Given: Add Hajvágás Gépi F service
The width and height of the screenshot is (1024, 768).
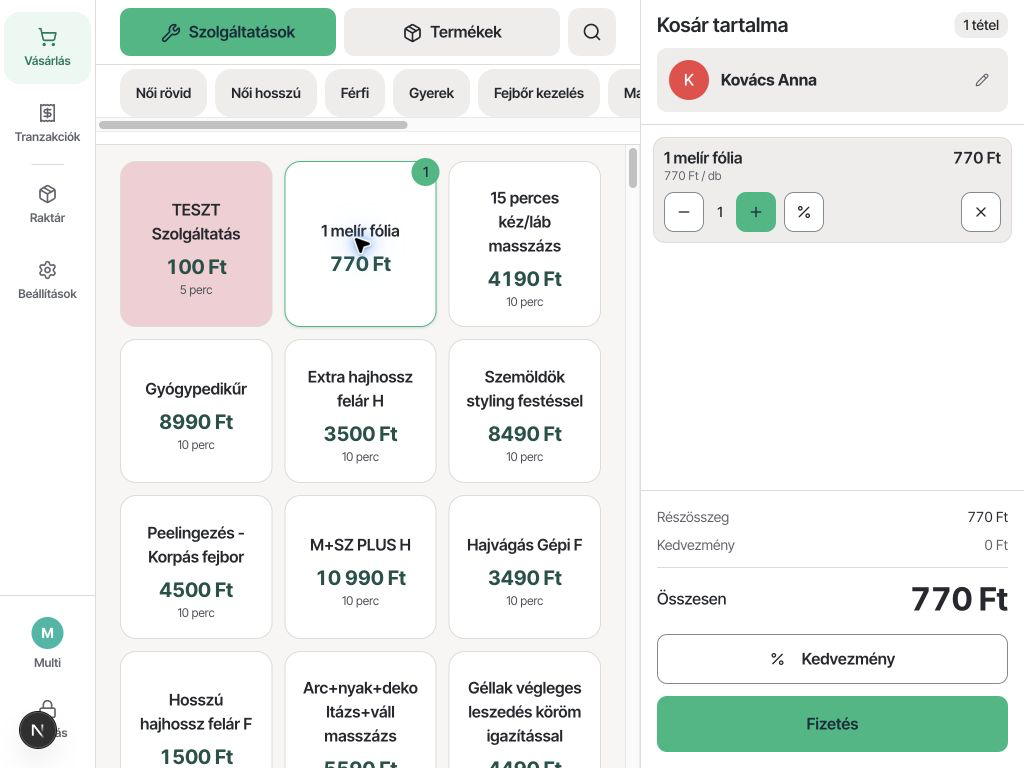Looking at the screenshot, I should [524, 567].
